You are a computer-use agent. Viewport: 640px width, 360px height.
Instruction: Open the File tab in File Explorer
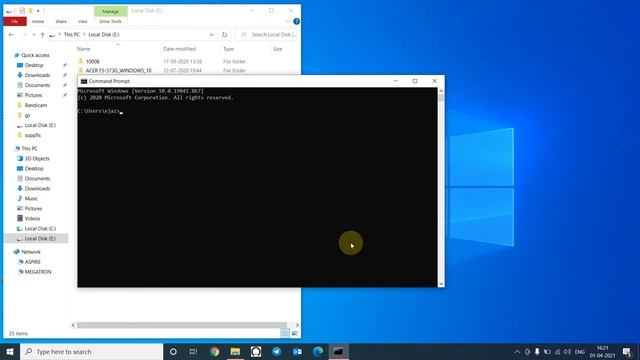pos(15,21)
